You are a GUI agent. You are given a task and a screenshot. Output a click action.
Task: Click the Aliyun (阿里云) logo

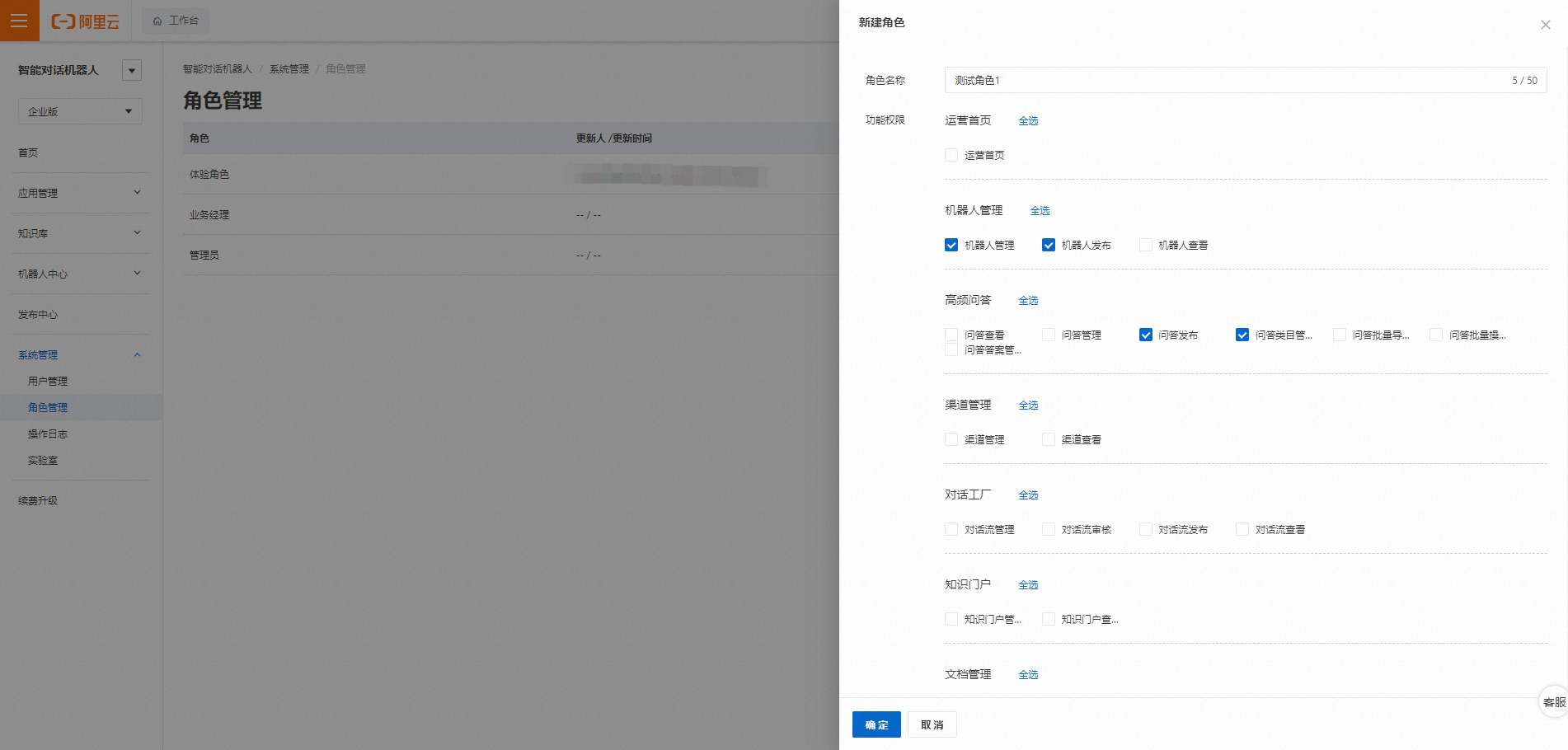tap(86, 21)
